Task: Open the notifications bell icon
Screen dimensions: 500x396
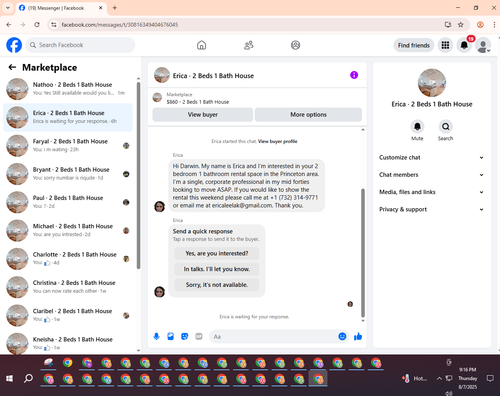Action: (464, 45)
